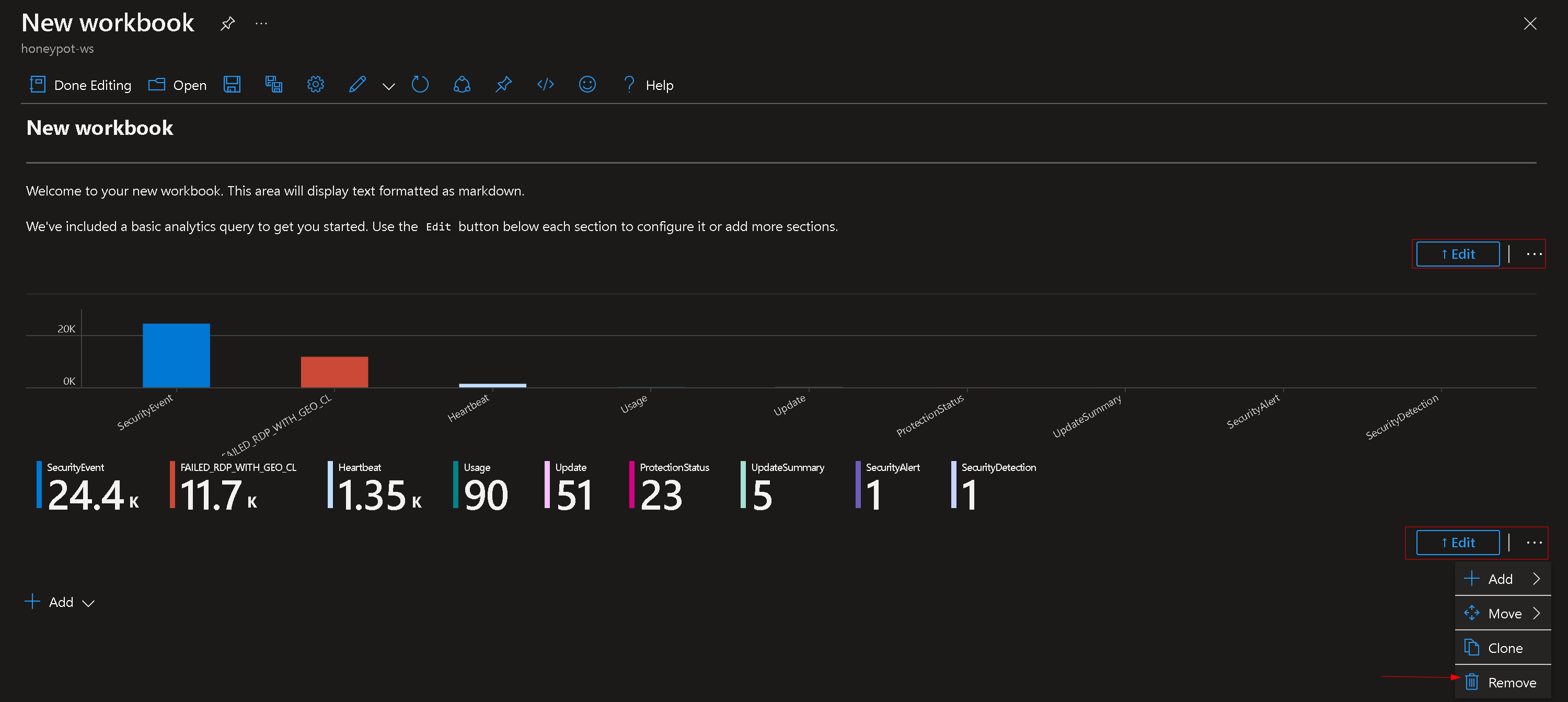Click the pencil edit icon in toolbar
The height and width of the screenshot is (702, 1568).
pyautogui.click(x=358, y=85)
